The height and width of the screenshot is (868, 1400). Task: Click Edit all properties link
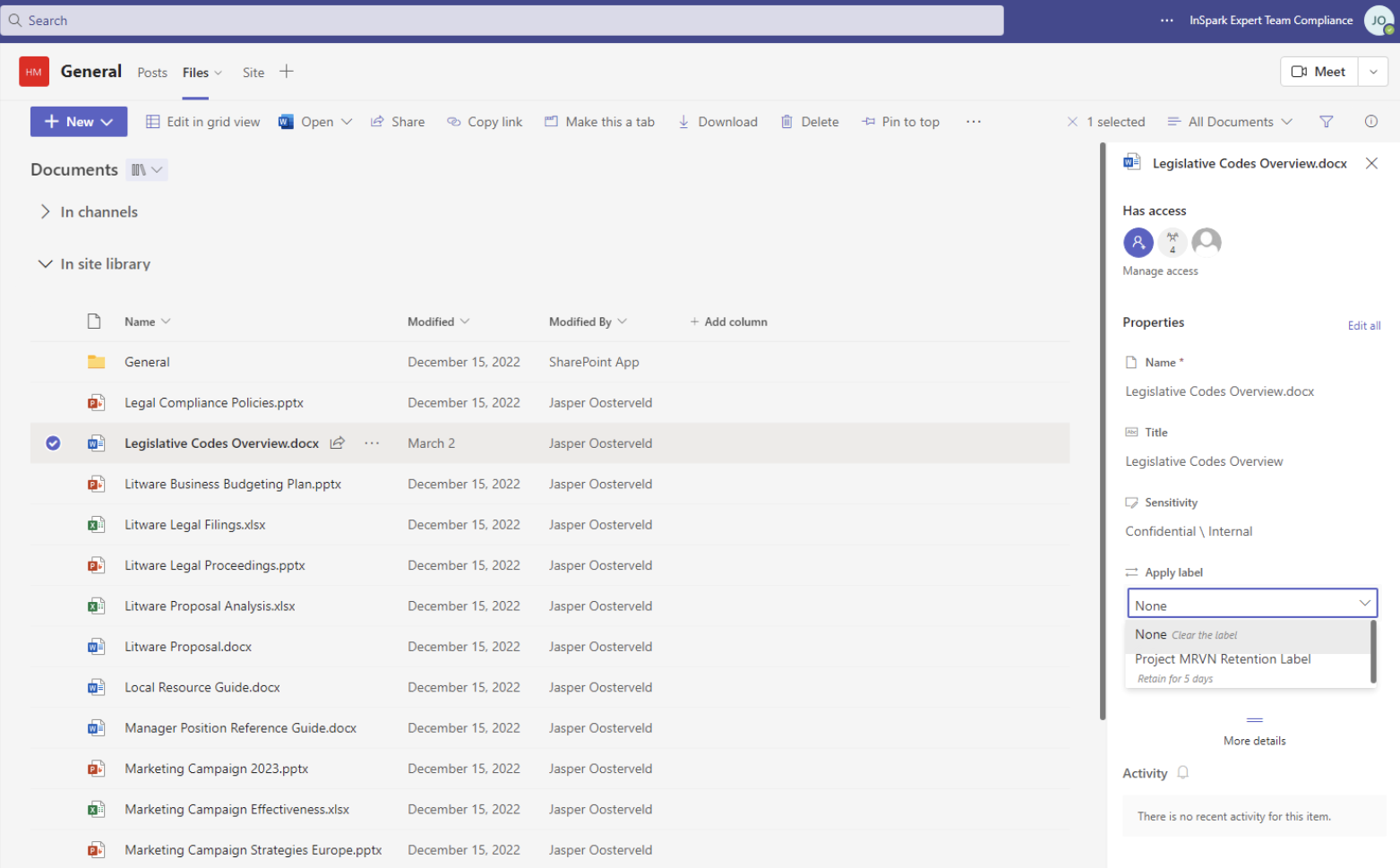click(x=1364, y=326)
